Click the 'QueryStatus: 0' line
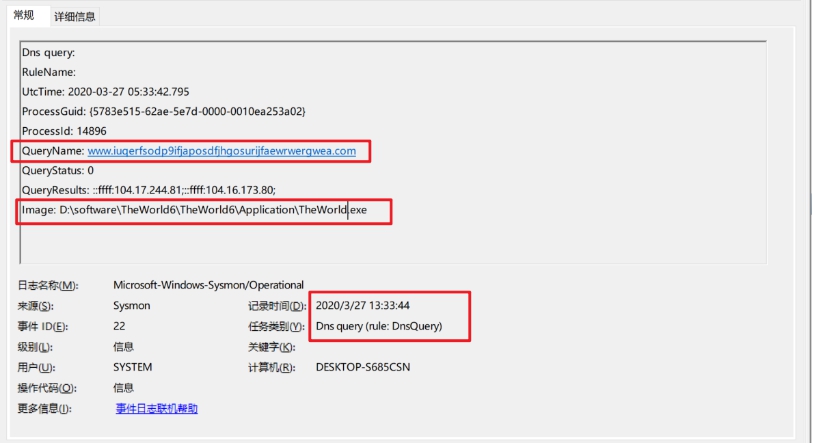The width and height of the screenshot is (813, 443). coord(58,171)
